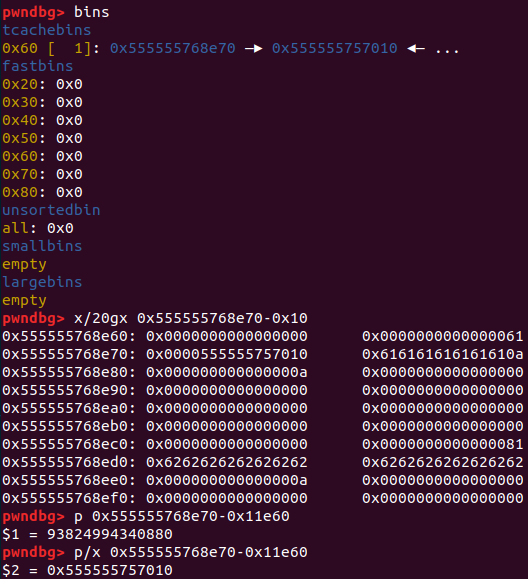
Task: Select the value 0x0000000000000081
Action: point(442,444)
